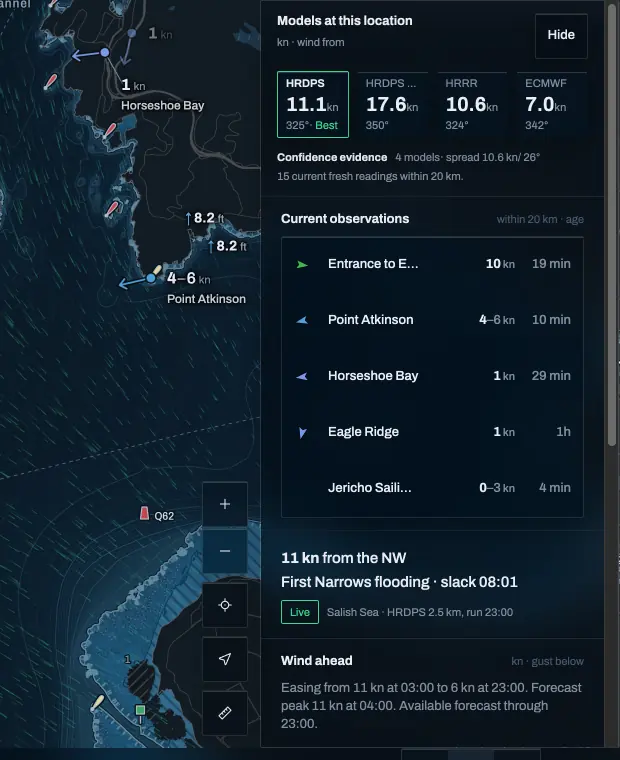Click the Point Atkinson station dot on map

[x=151, y=278]
